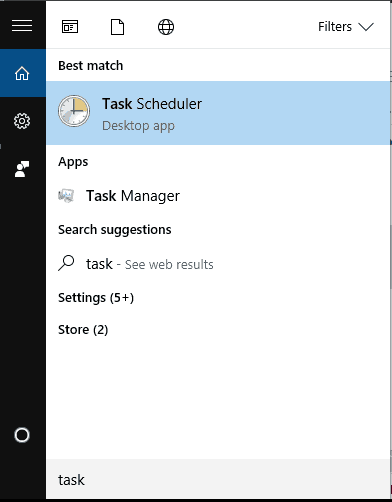Screen dimensions: 392x502
Task: Expand the Settings (5+) results group
Action: pos(96,298)
